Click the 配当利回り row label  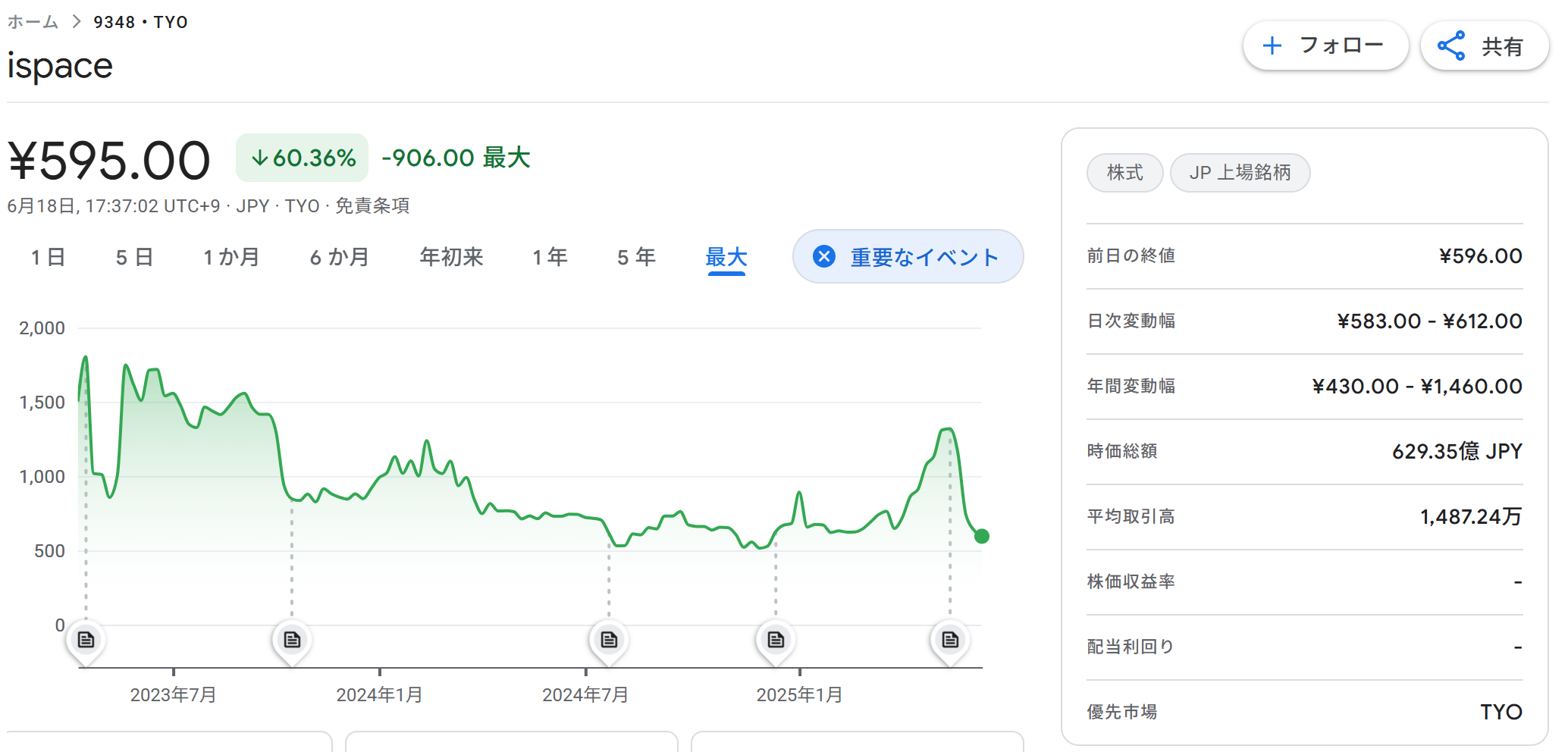[x=1131, y=647]
